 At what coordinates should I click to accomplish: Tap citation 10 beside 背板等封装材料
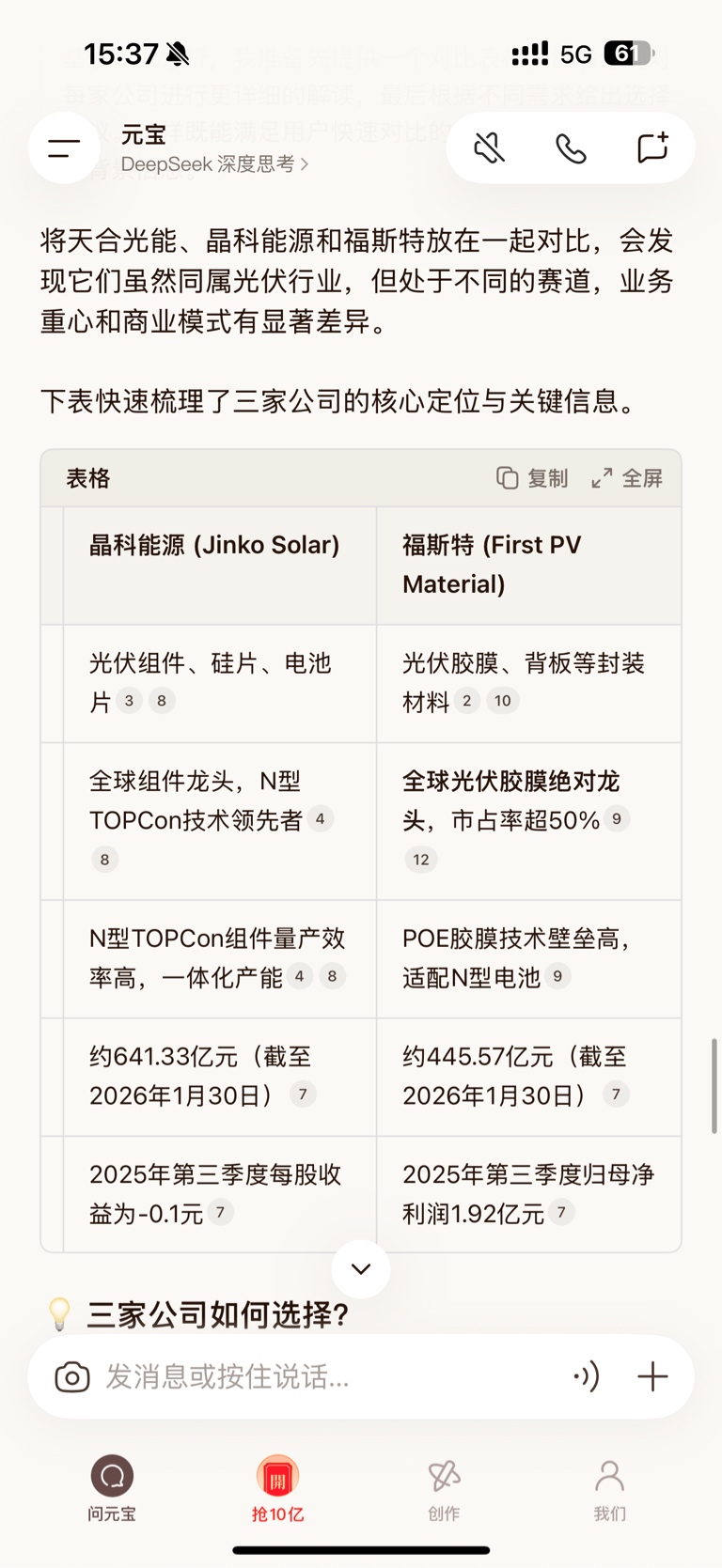click(x=503, y=701)
